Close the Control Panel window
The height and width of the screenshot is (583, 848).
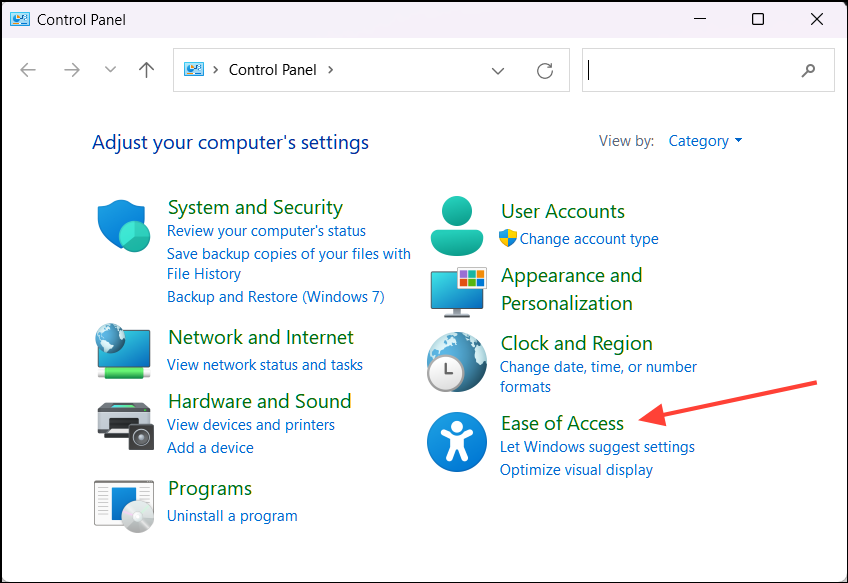coord(817,19)
